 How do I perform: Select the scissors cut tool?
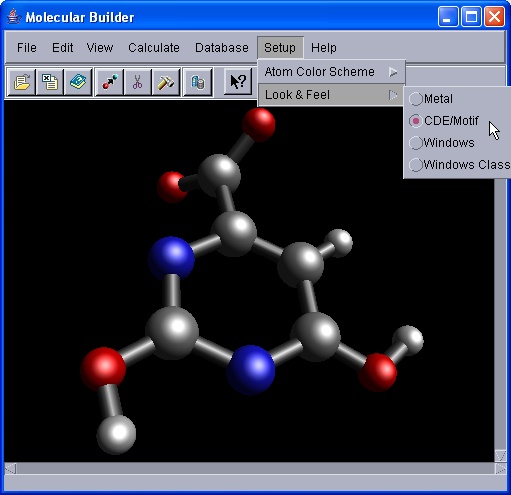[137, 82]
